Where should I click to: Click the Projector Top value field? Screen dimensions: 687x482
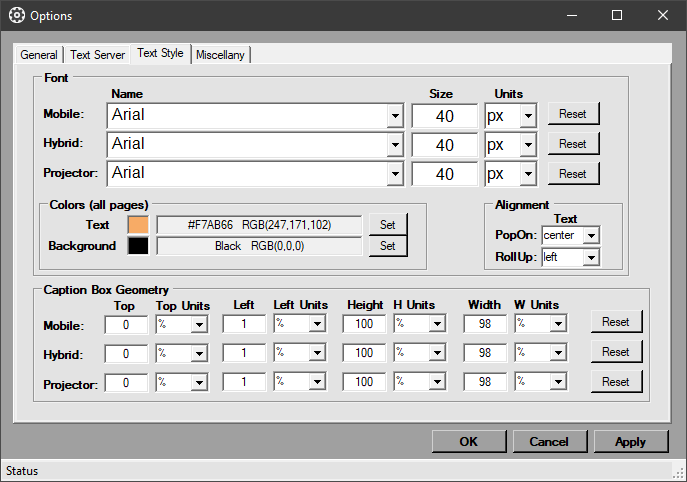pyautogui.click(x=126, y=383)
